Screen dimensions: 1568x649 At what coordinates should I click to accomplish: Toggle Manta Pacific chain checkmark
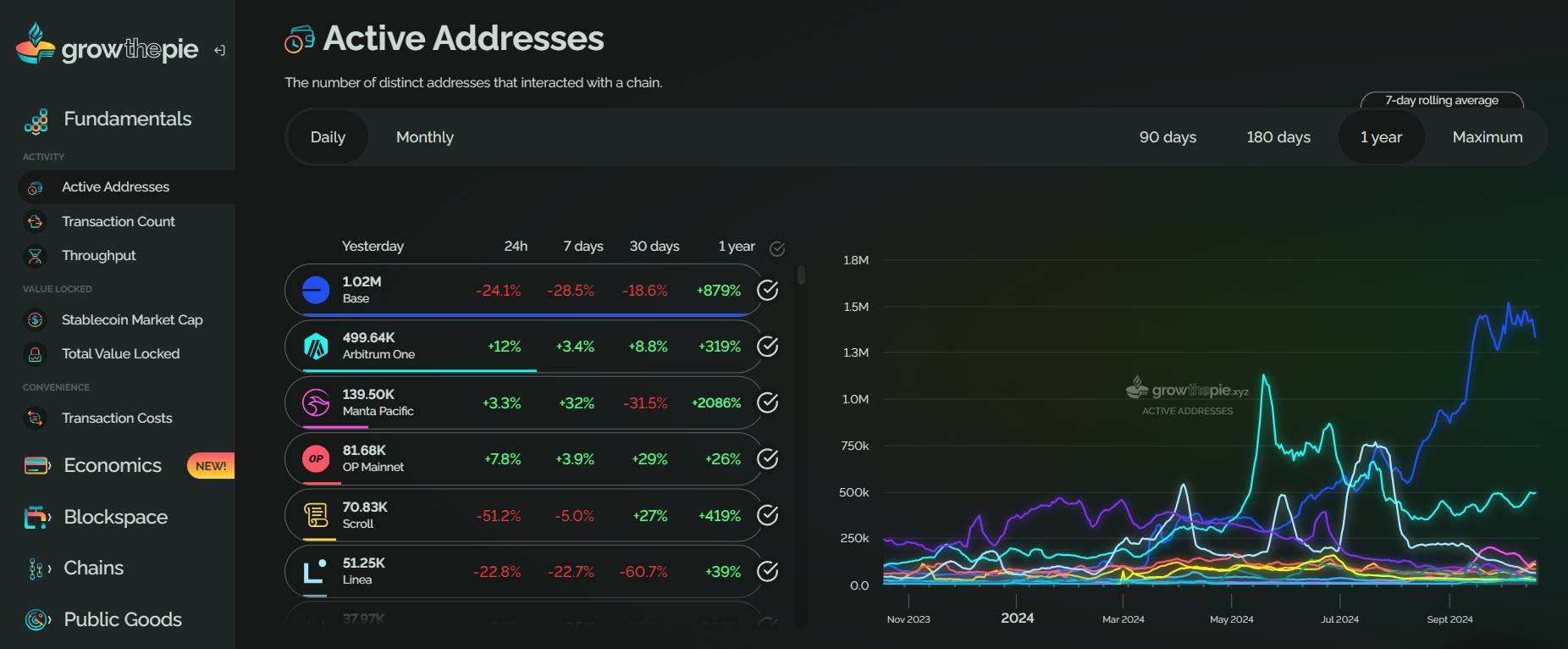[767, 402]
